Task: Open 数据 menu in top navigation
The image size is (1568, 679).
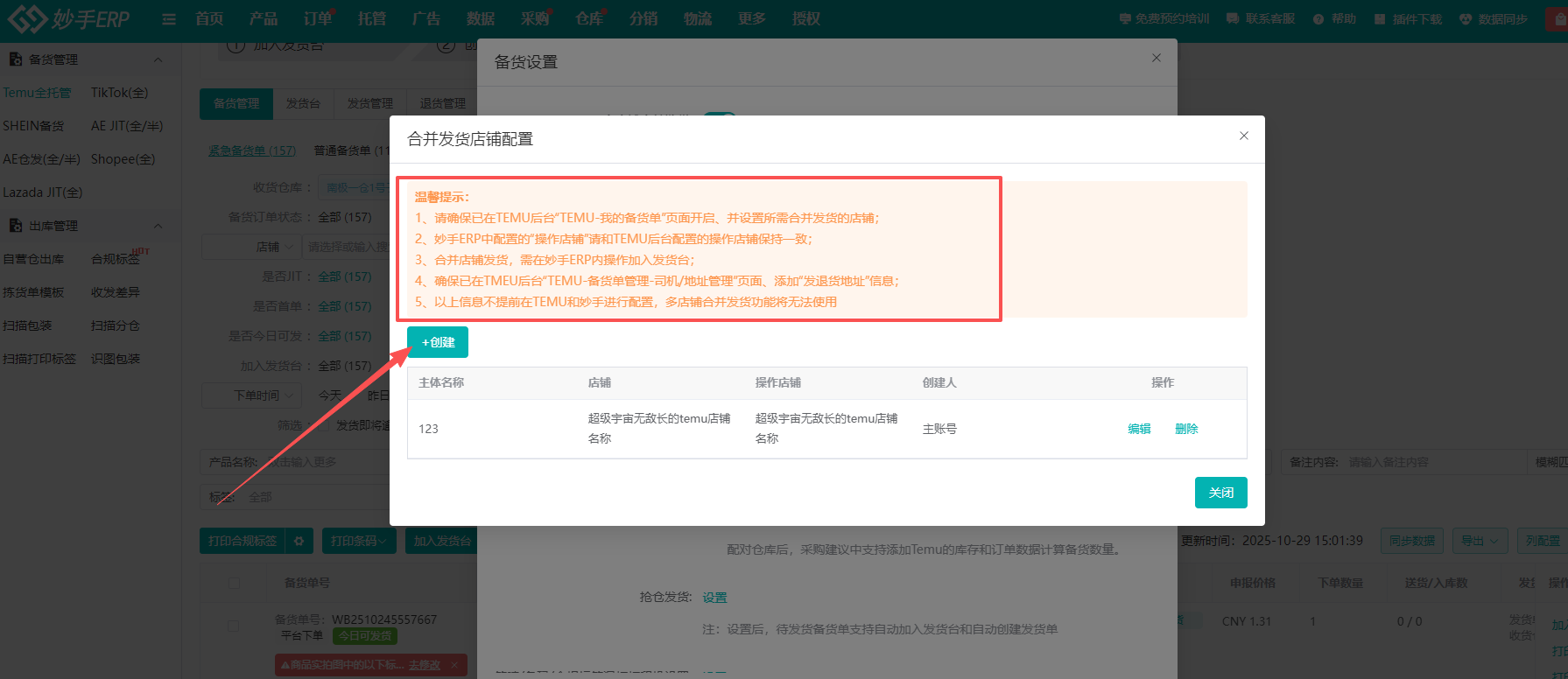Action: [x=481, y=18]
